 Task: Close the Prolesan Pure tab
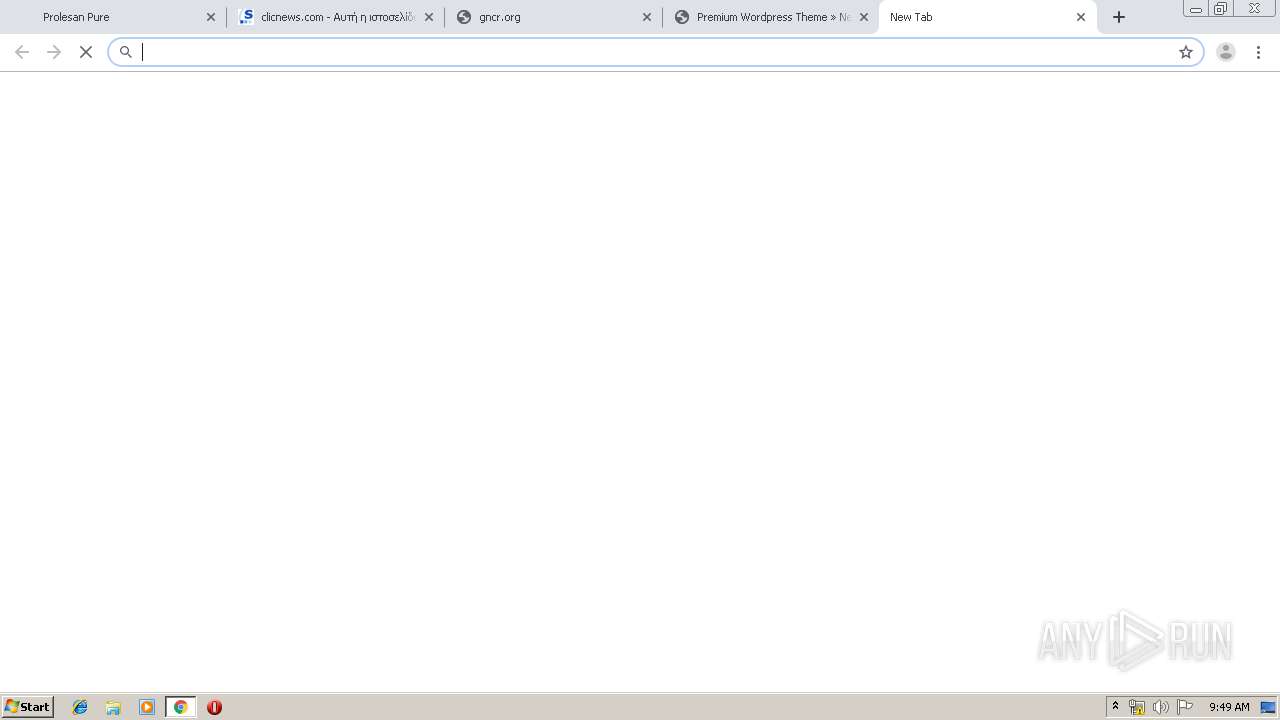211,17
